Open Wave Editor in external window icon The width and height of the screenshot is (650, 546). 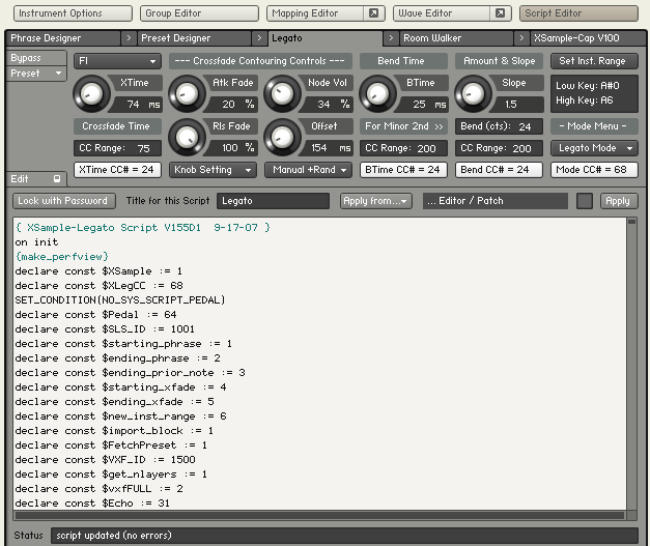click(x=500, y=13)
